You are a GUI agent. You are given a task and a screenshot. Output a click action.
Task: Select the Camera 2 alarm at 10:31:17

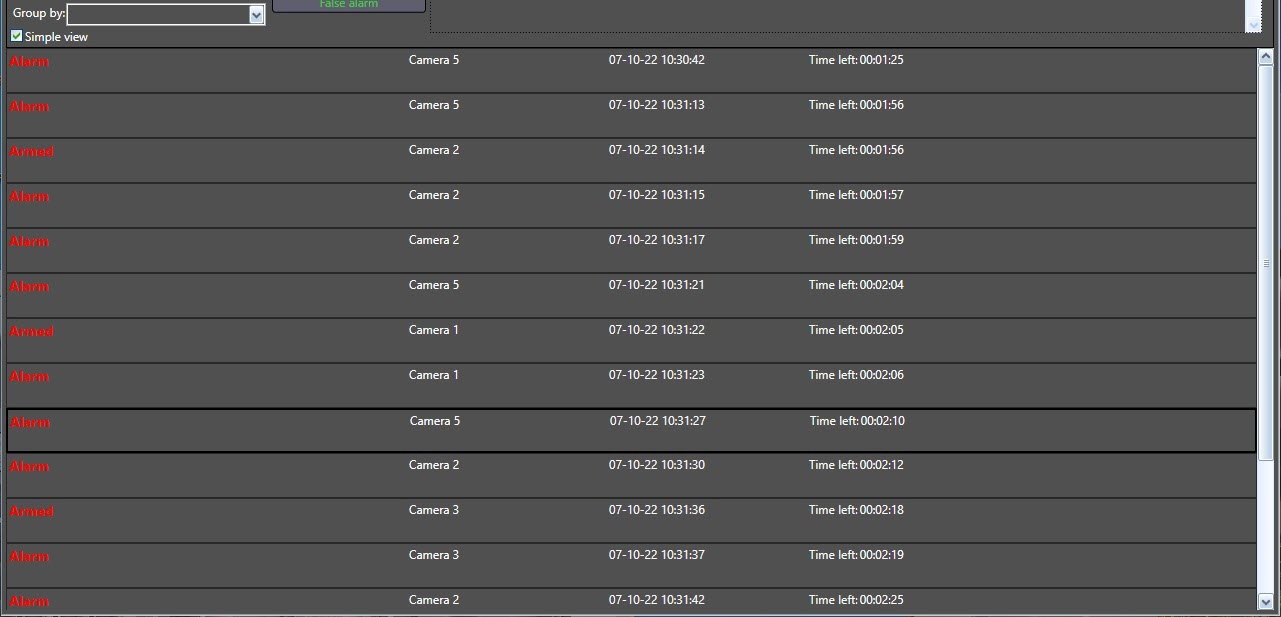[631, 250]
